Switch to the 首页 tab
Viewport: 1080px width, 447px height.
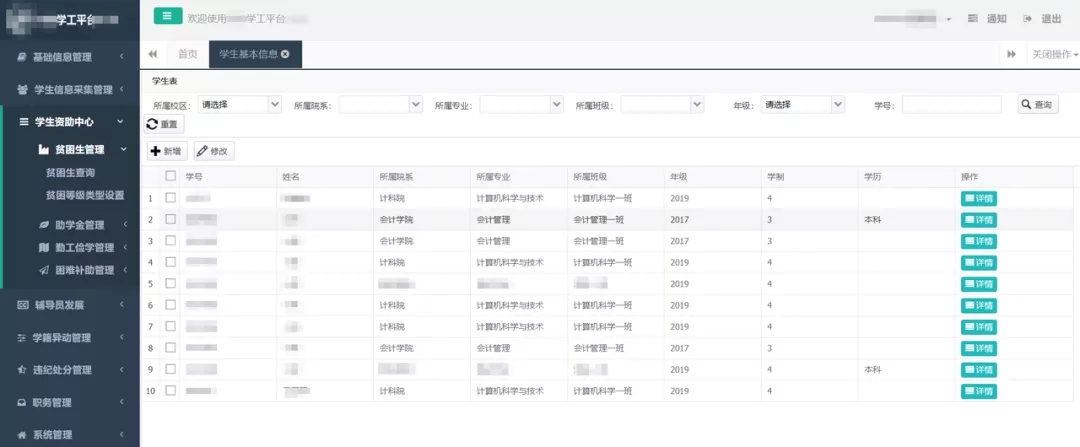[187, 54]
